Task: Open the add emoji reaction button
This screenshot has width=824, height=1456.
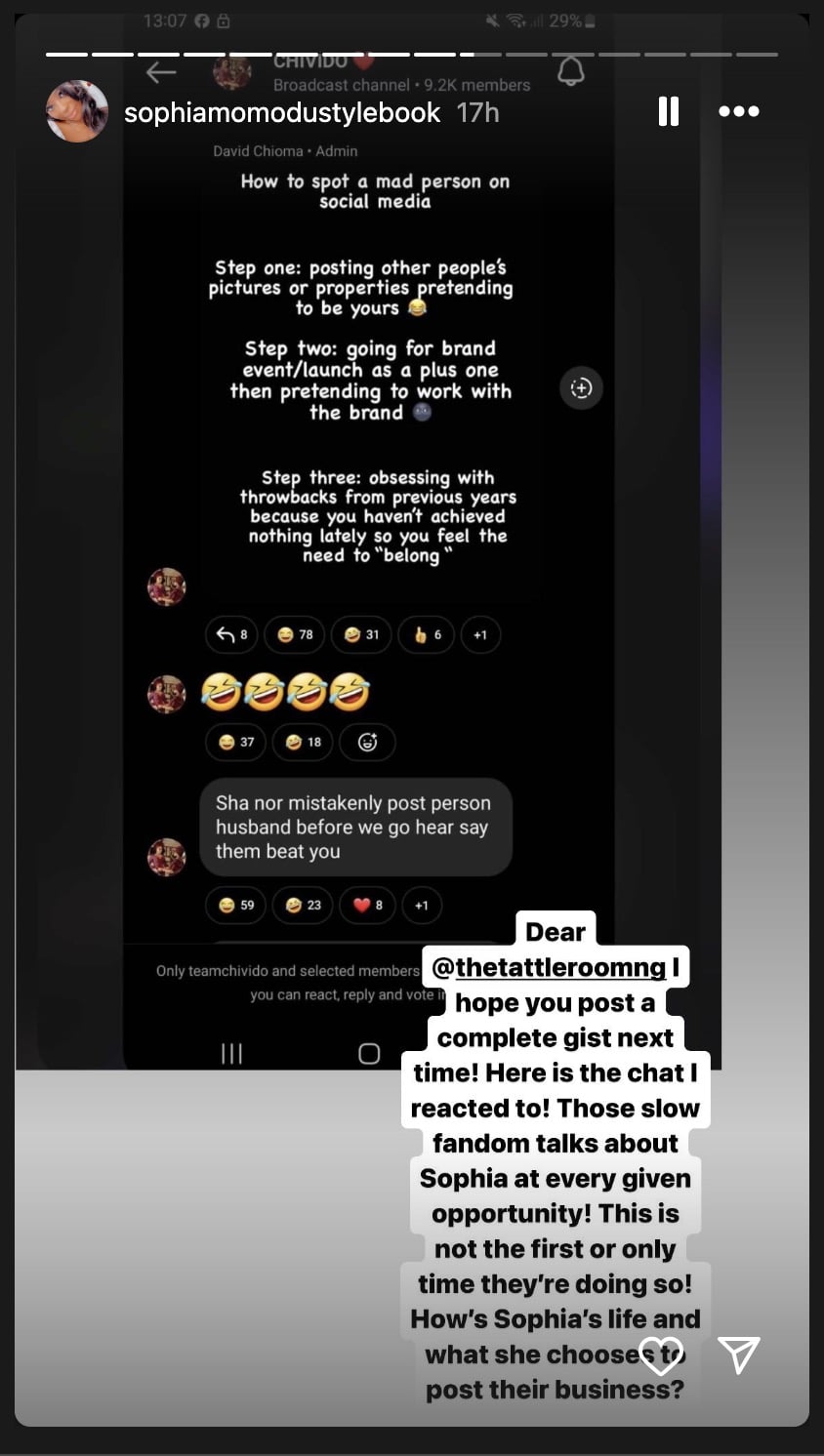Action: pyautogui.click(x=367, y=743)
